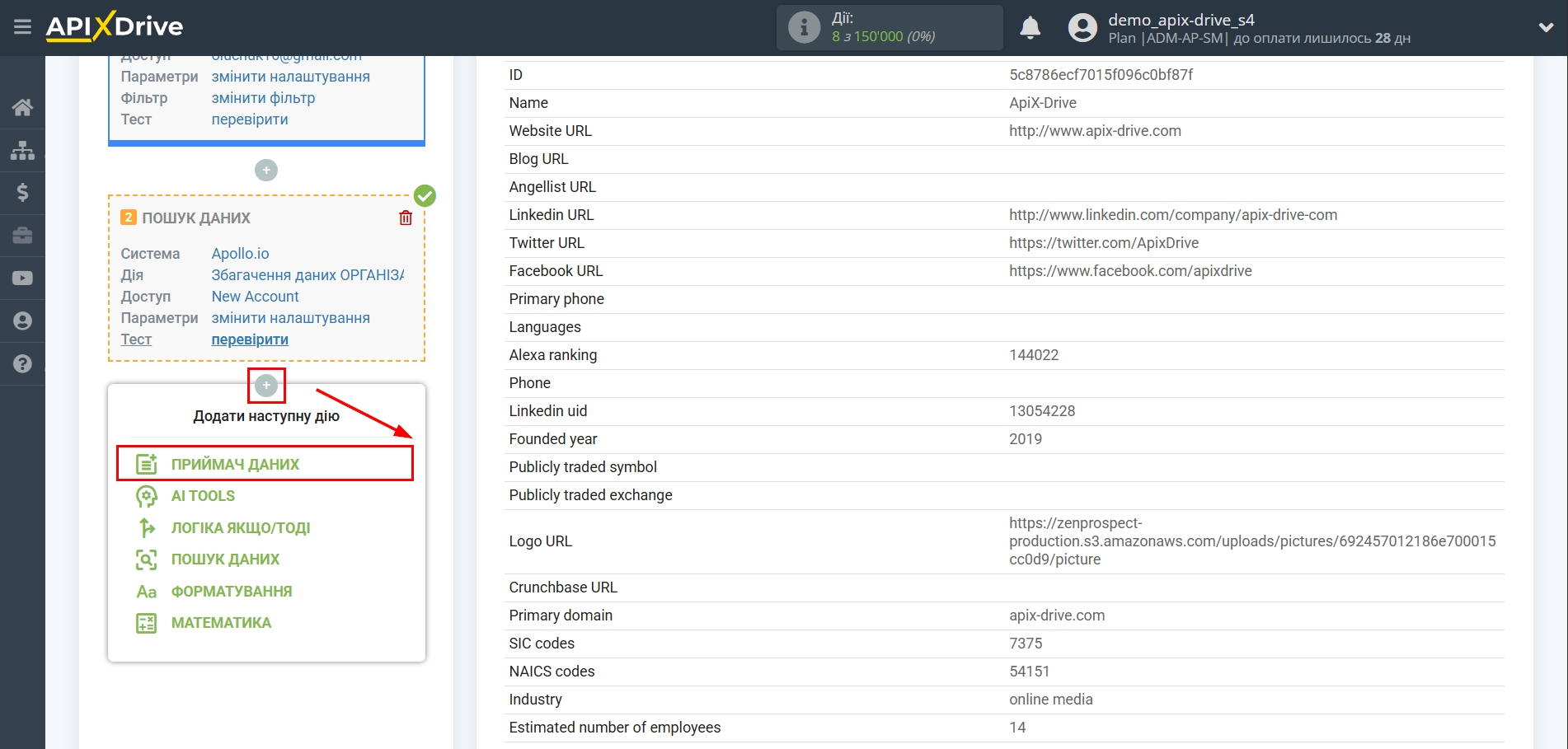
Task: Click the ПОШУК ДАНИХ magnifier icon
Action: click(x=146, y=559)
